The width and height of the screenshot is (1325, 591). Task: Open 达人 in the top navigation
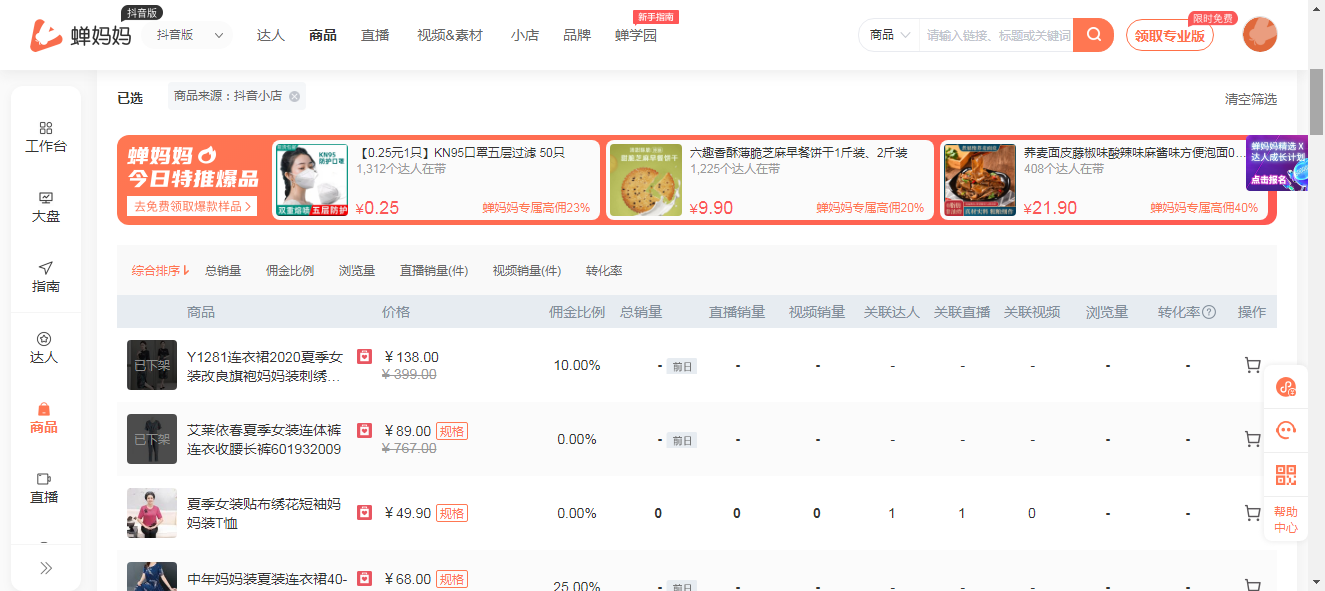[271, 35]
